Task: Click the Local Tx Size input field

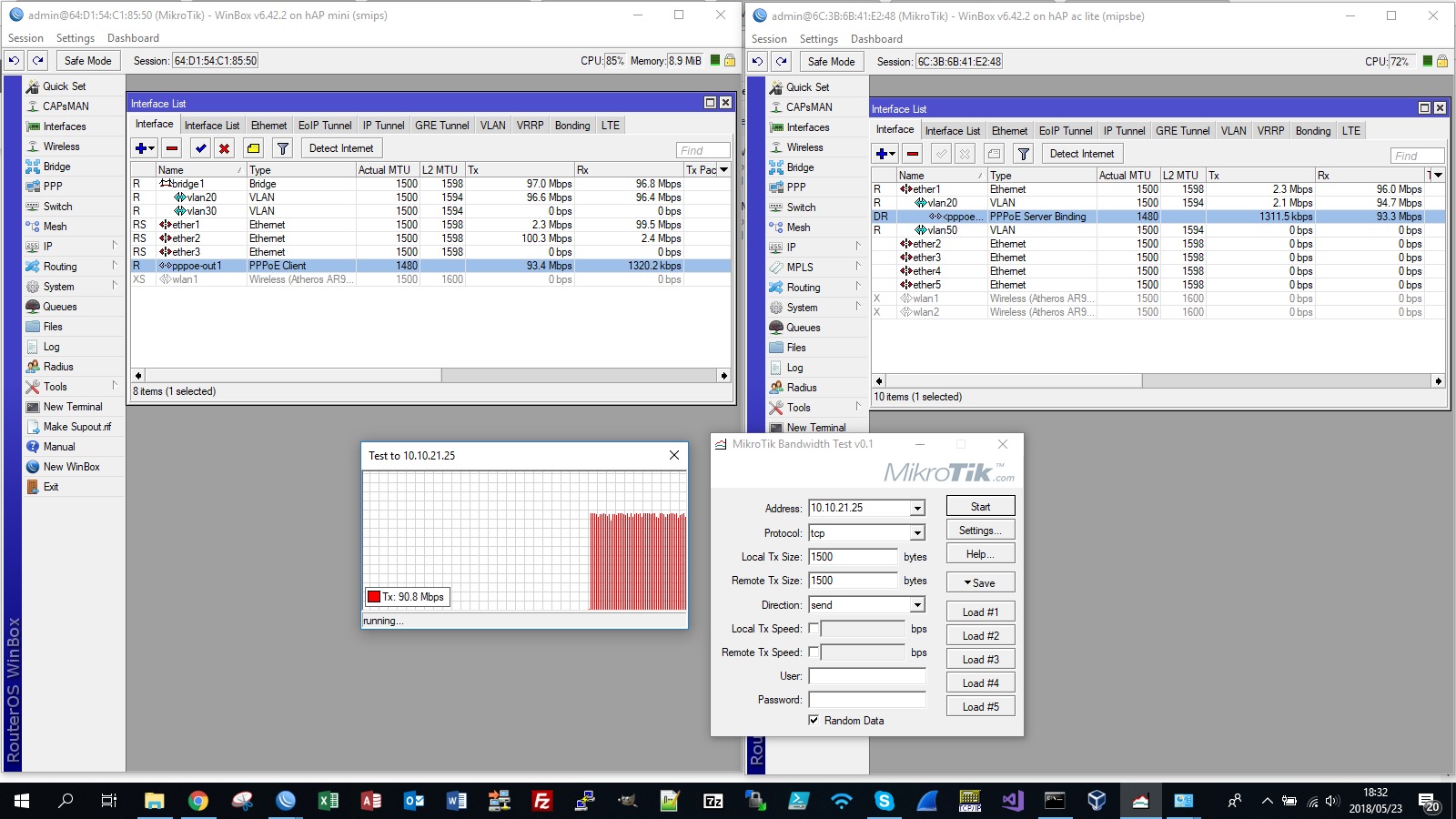Action: [x=853, y=557]
